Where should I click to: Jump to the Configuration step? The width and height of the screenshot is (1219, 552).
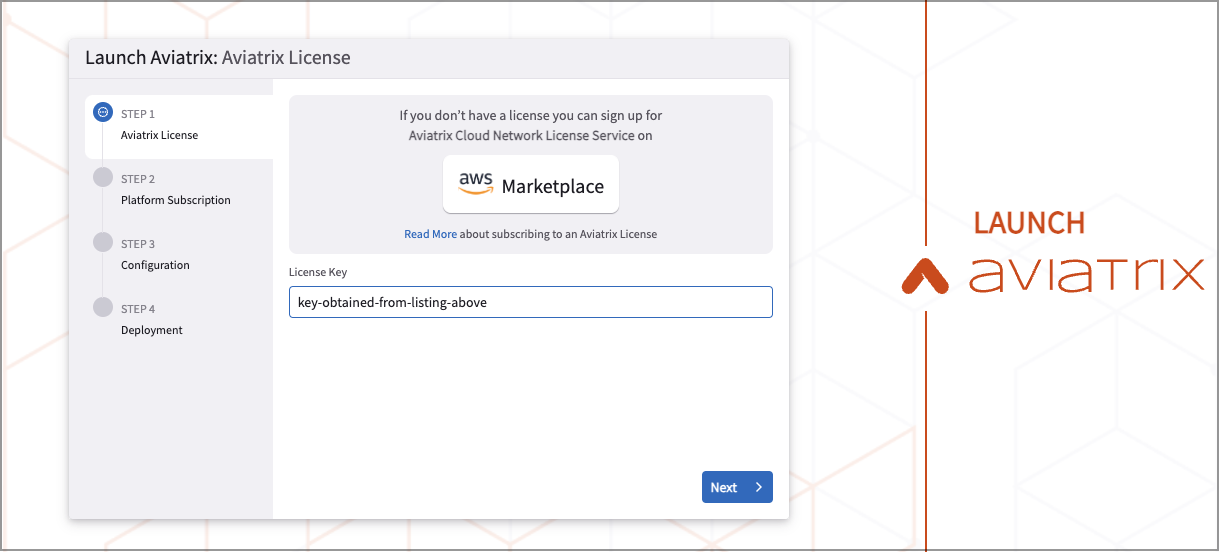155,265
